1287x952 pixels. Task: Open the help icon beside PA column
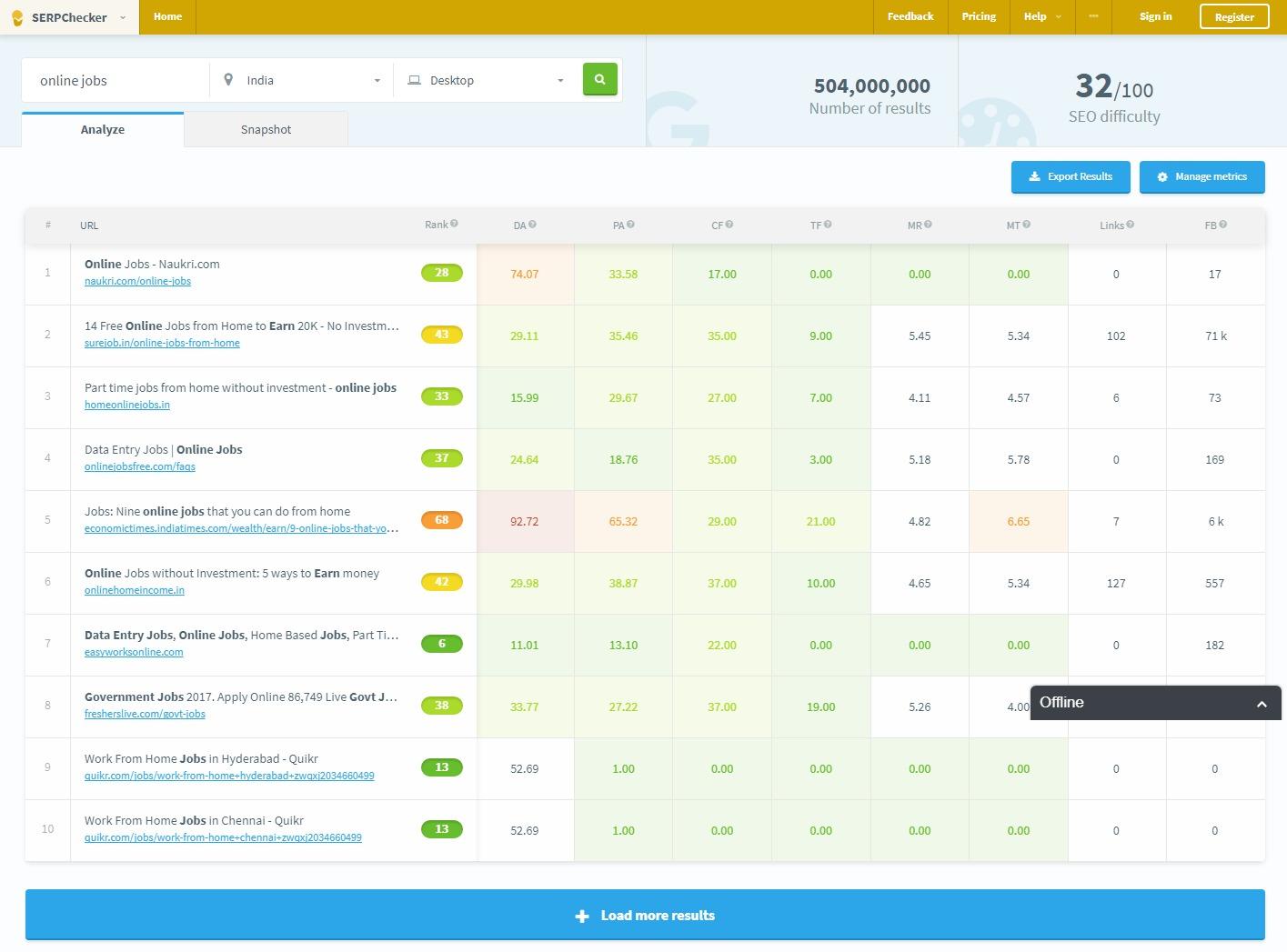(630, 224)
